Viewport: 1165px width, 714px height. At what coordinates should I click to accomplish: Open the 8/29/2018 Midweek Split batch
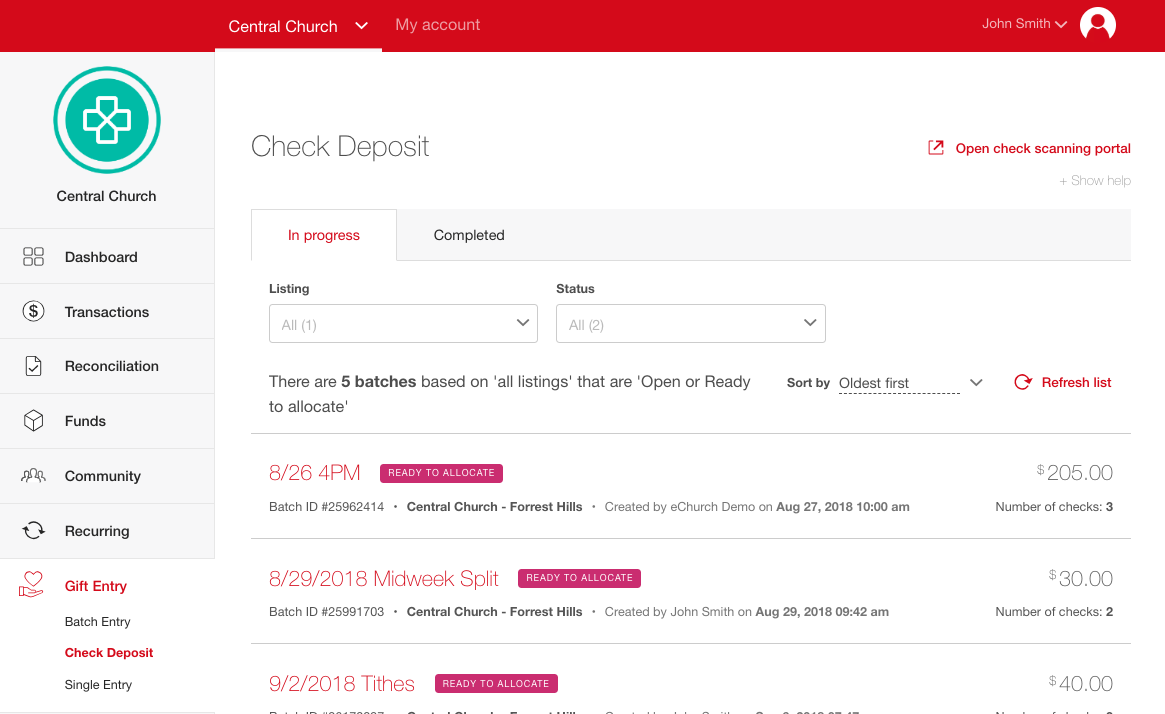point(383,578)
